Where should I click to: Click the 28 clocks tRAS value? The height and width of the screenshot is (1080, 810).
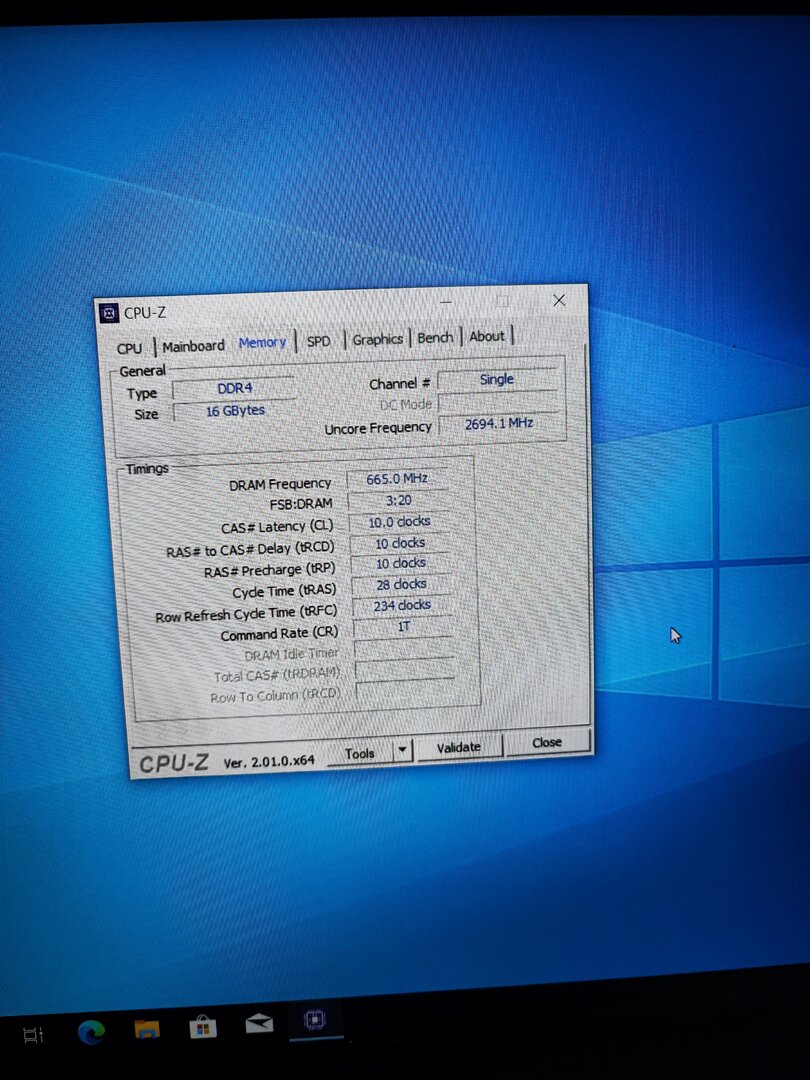[401, 585]
